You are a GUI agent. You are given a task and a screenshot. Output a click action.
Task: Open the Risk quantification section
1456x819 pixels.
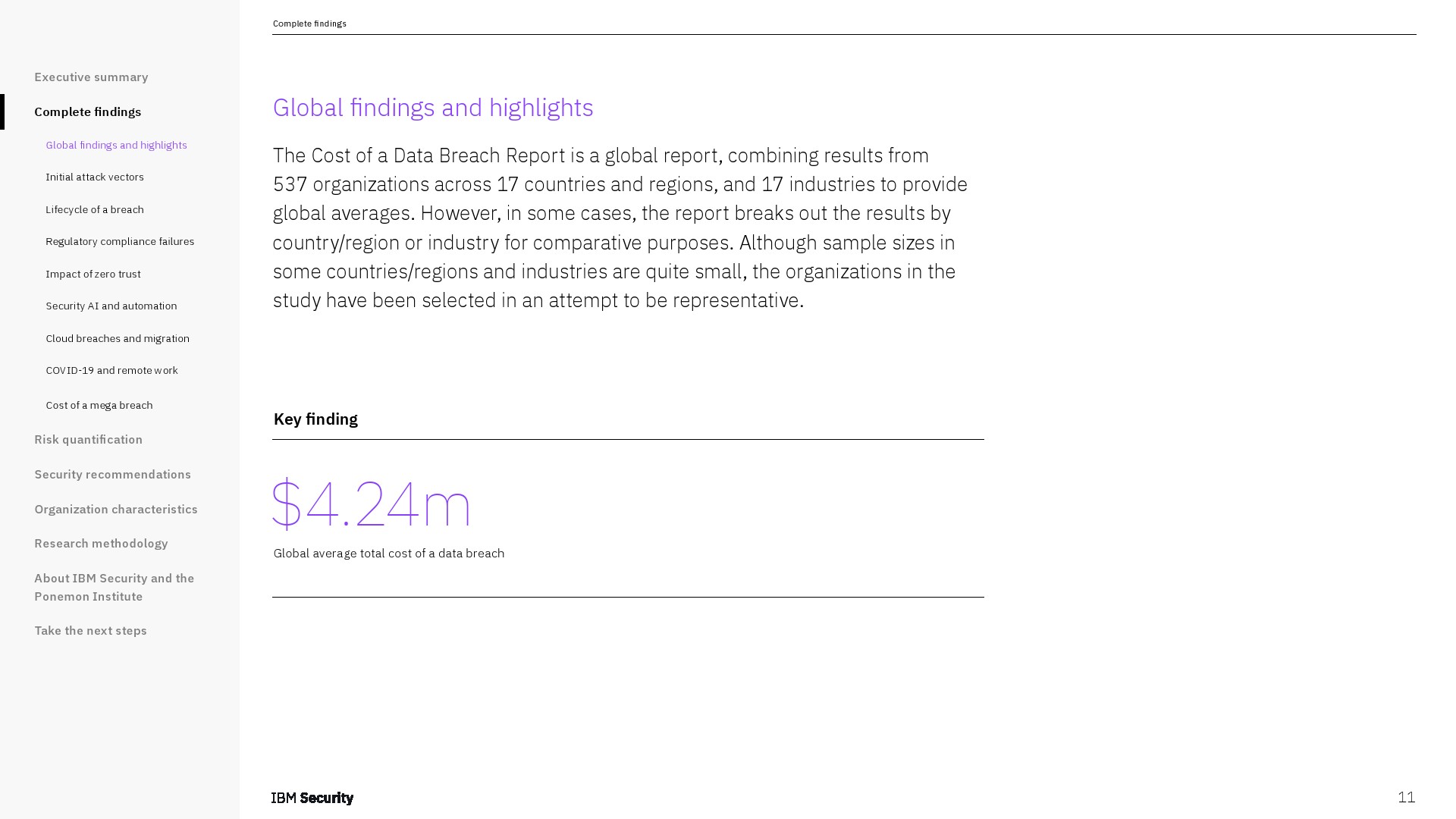click(88, 440)
